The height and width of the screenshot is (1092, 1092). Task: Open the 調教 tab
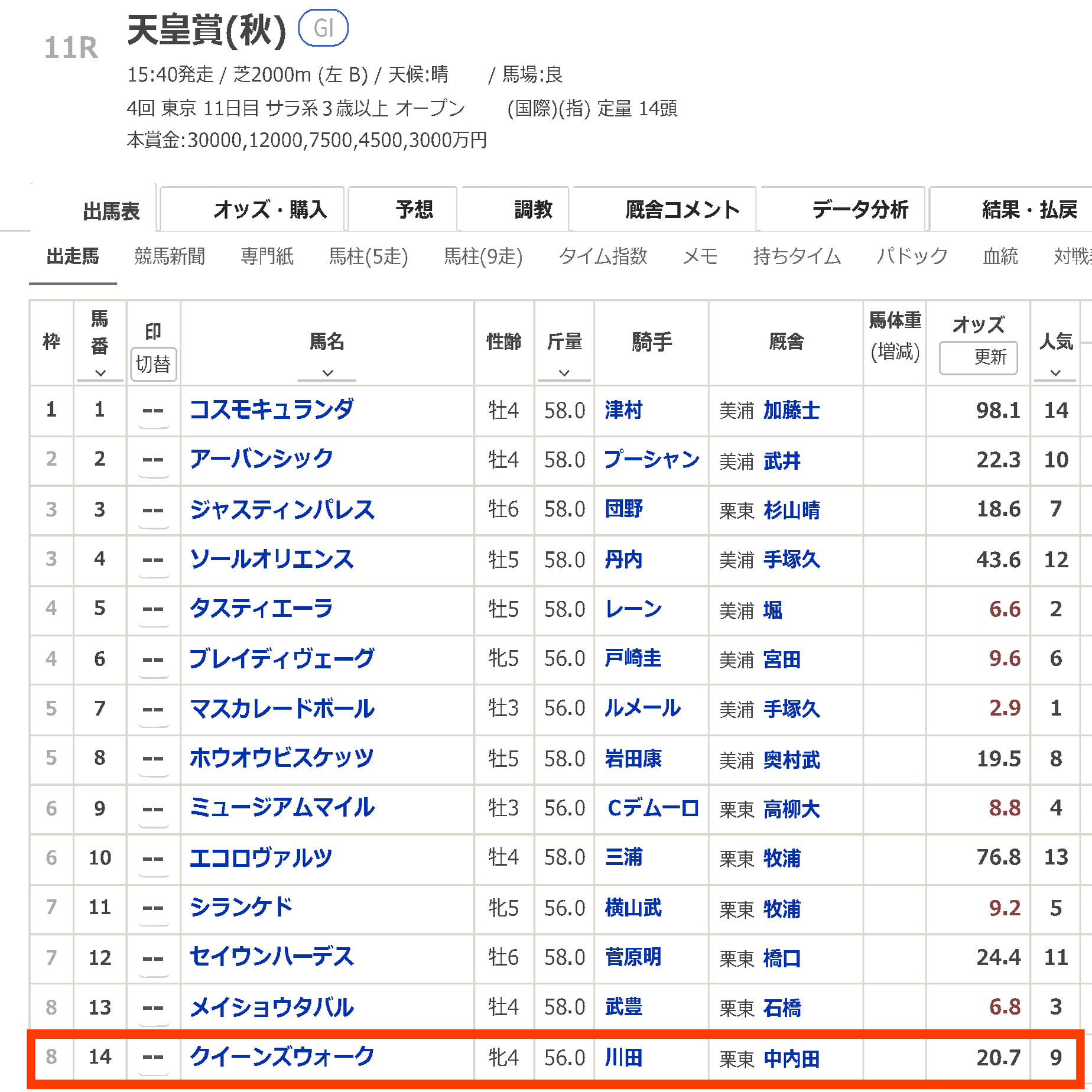pos(531,209)
